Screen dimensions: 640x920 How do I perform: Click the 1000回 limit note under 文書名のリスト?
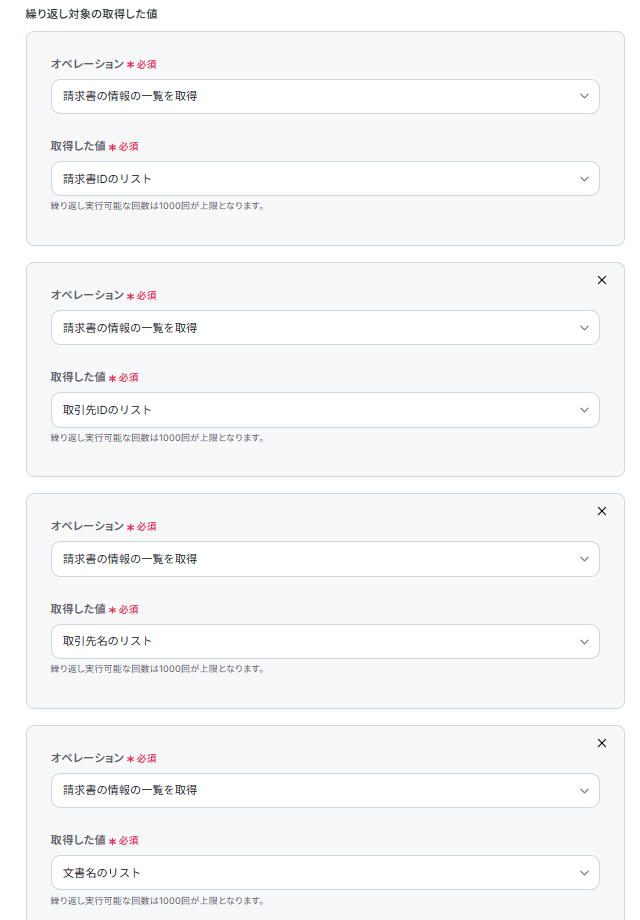coord(157,900)
